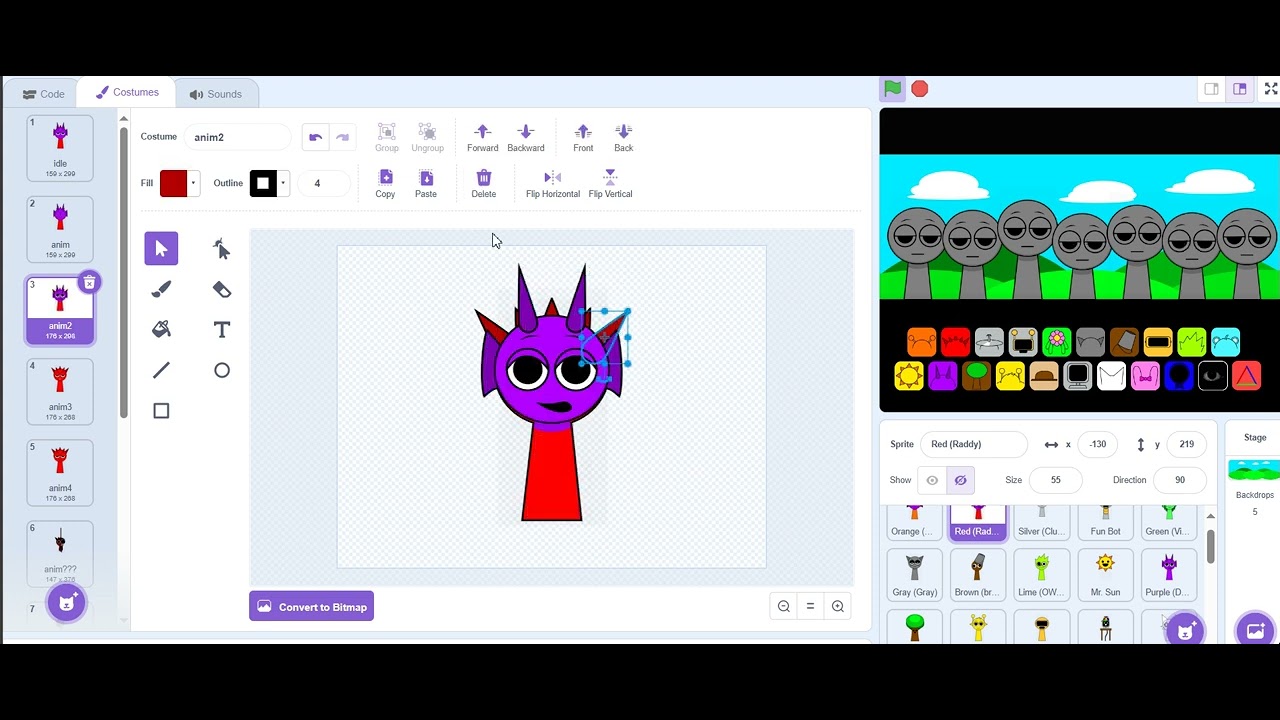Select the anim3 costume thumbnail
Viewport: 1280px width, 720px height.
click(x=60, y=391)
